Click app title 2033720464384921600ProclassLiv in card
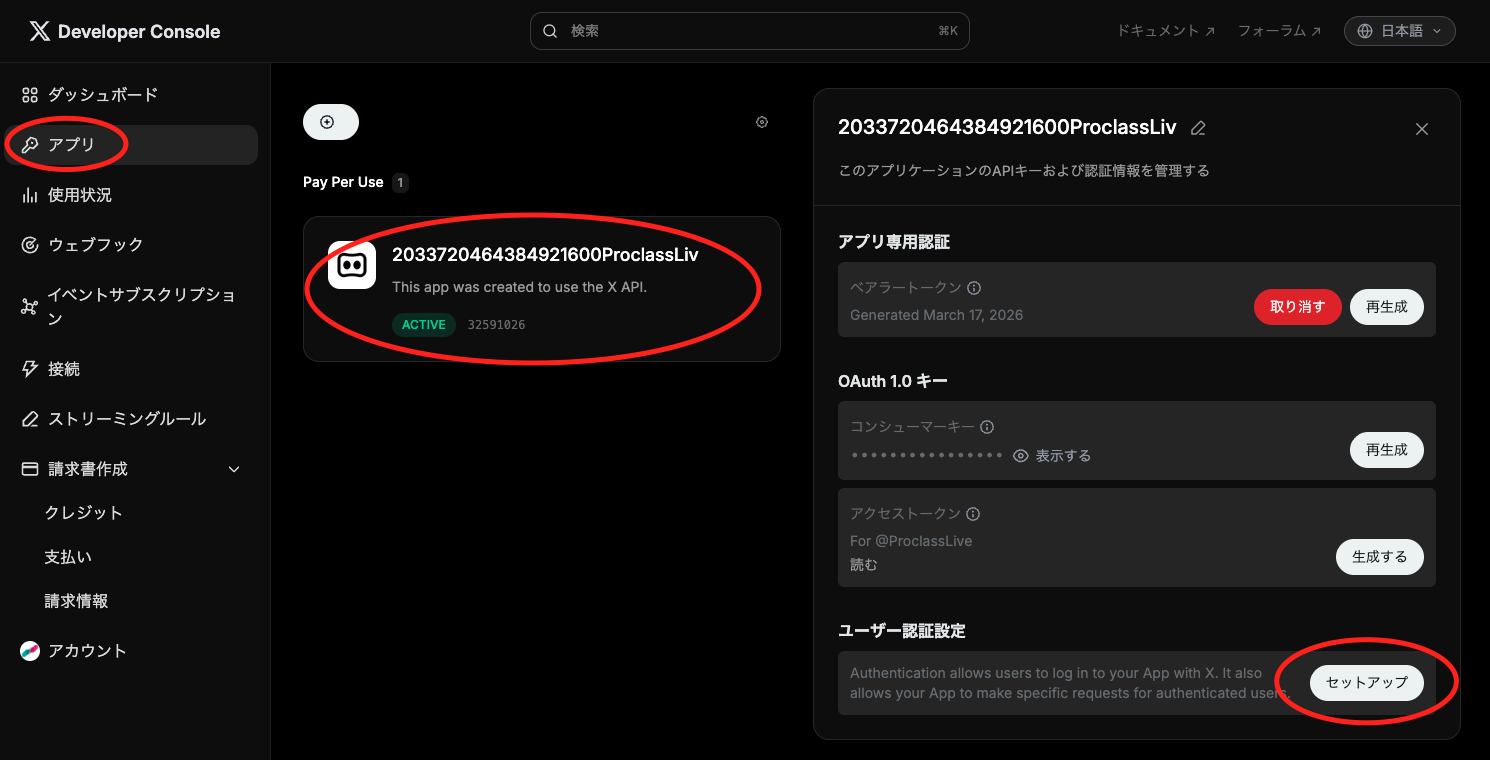Image resolution: width=1490 pixels, height=760 pixels. coord(545,255)
